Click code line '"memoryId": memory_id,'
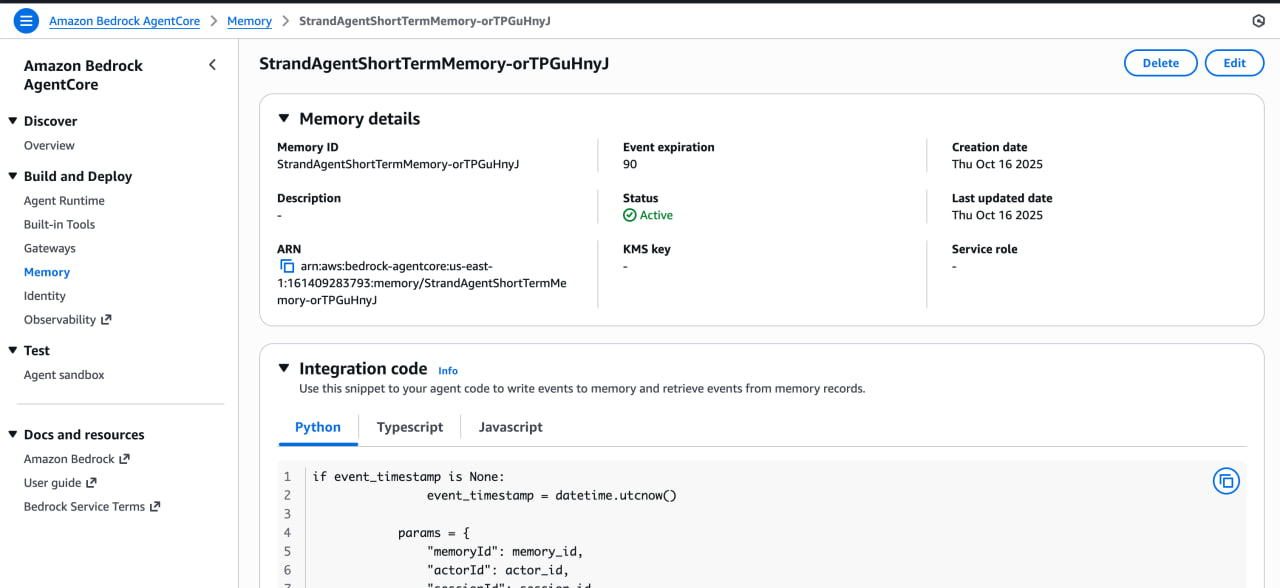 click(504, 551)
